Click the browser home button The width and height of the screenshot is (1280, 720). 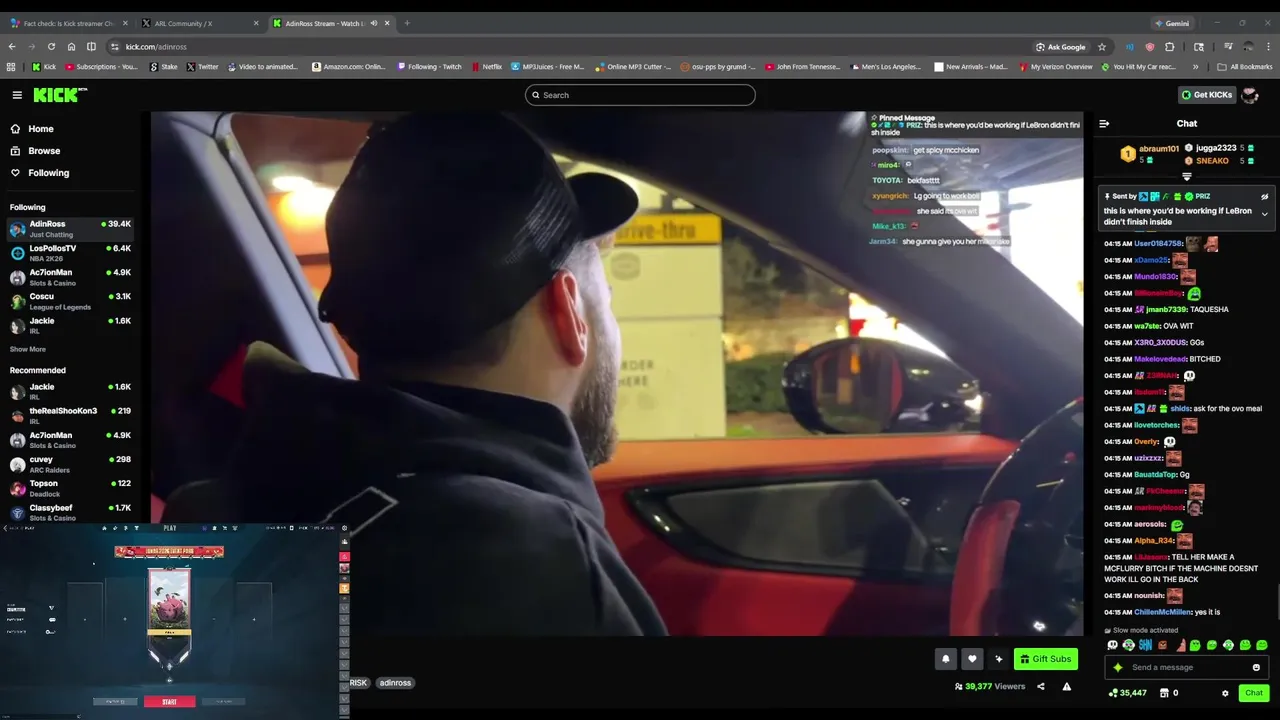pyautogui.click(x=71, y=47)
